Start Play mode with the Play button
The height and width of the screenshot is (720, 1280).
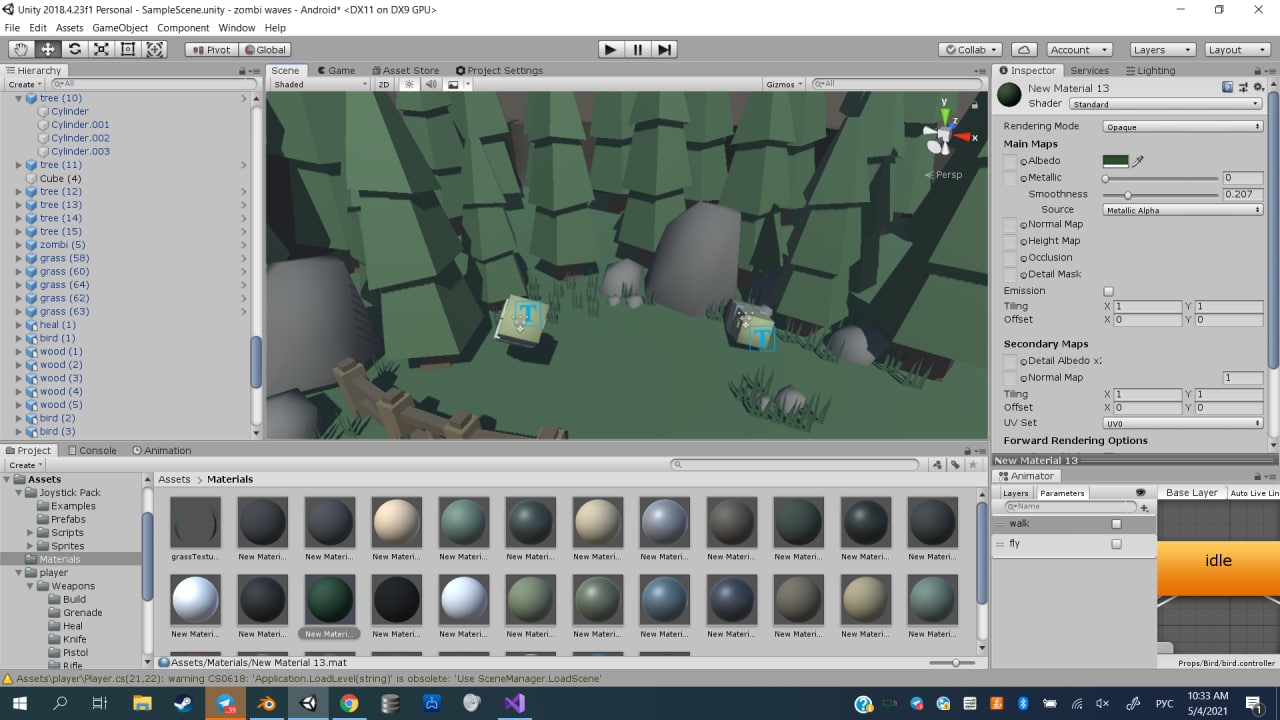[x=611, y=49]
